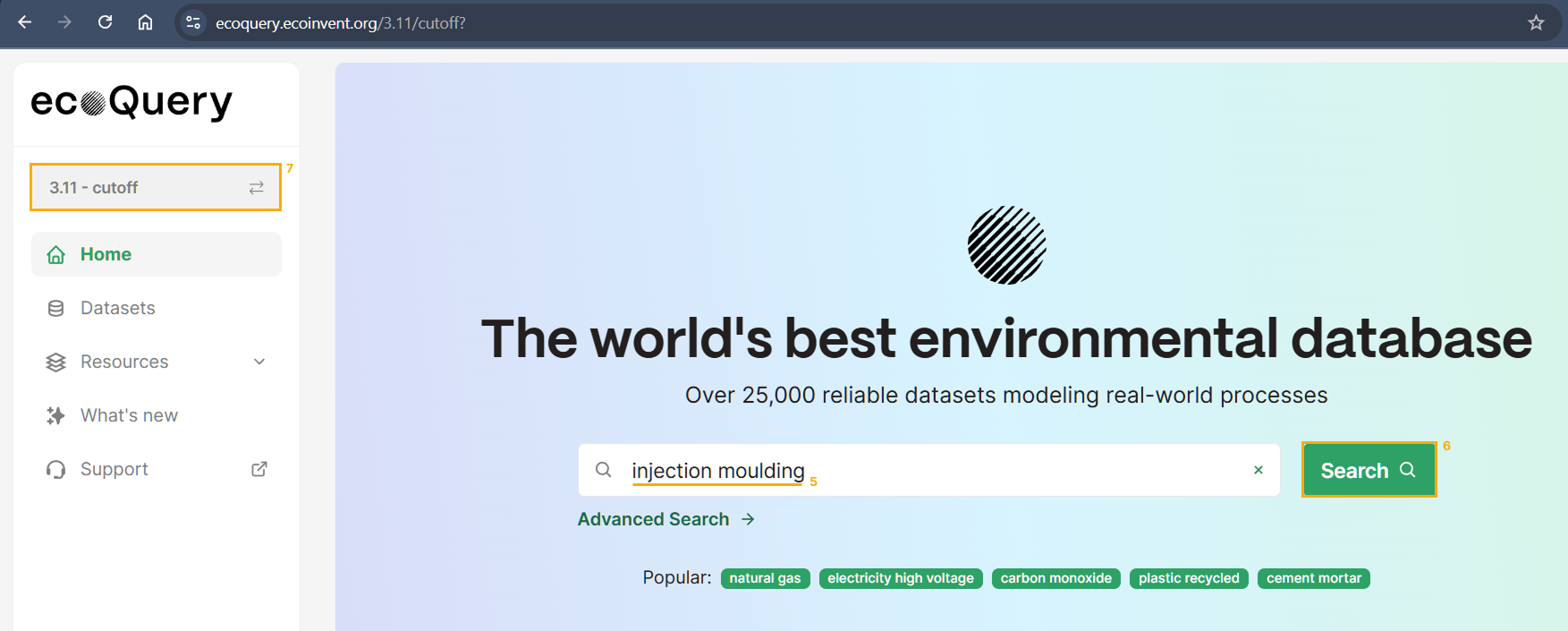
Task: Open What's new in the sidebar
Action: [x=157, y=415]
